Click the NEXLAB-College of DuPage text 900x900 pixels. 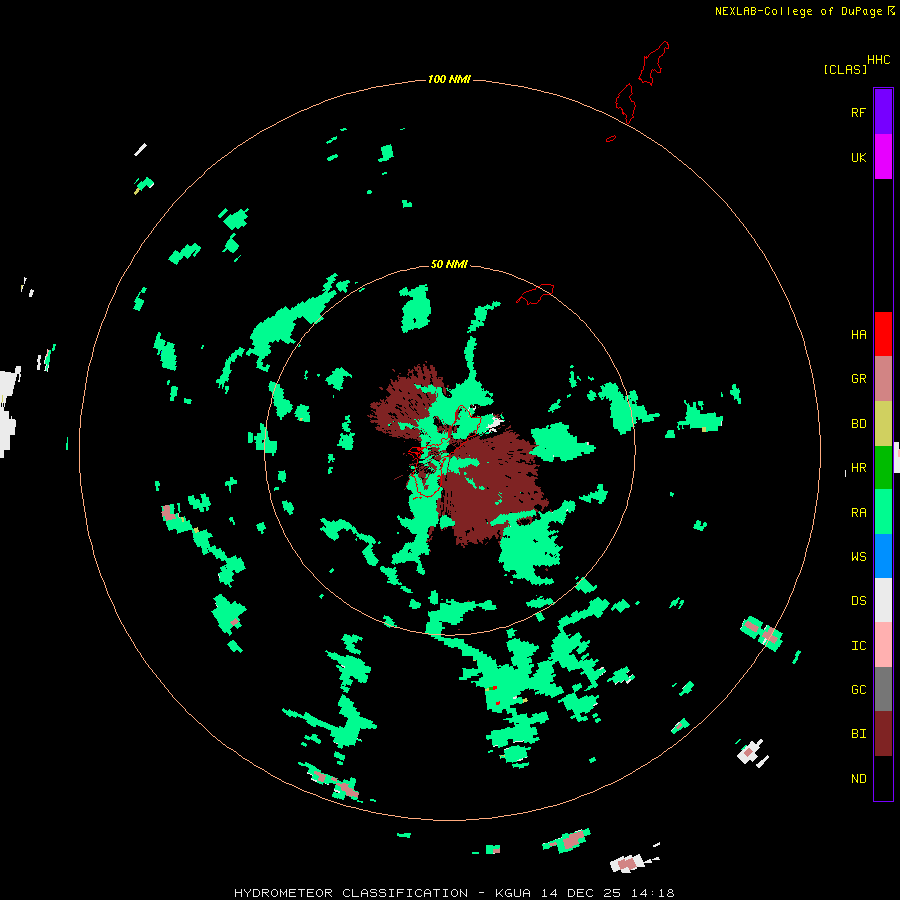798,11
